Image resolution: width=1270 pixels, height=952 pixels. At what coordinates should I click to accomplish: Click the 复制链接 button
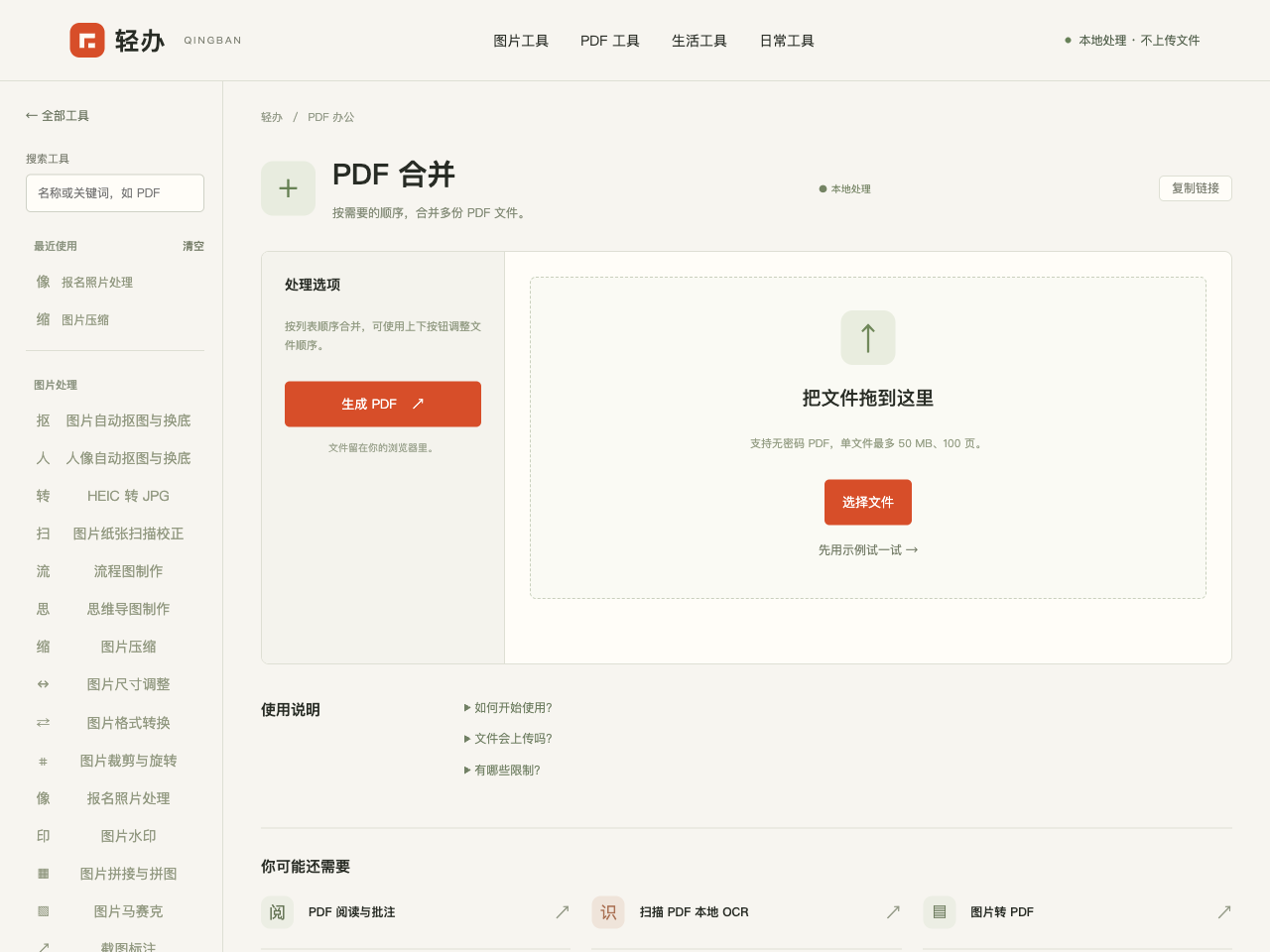1196,188
